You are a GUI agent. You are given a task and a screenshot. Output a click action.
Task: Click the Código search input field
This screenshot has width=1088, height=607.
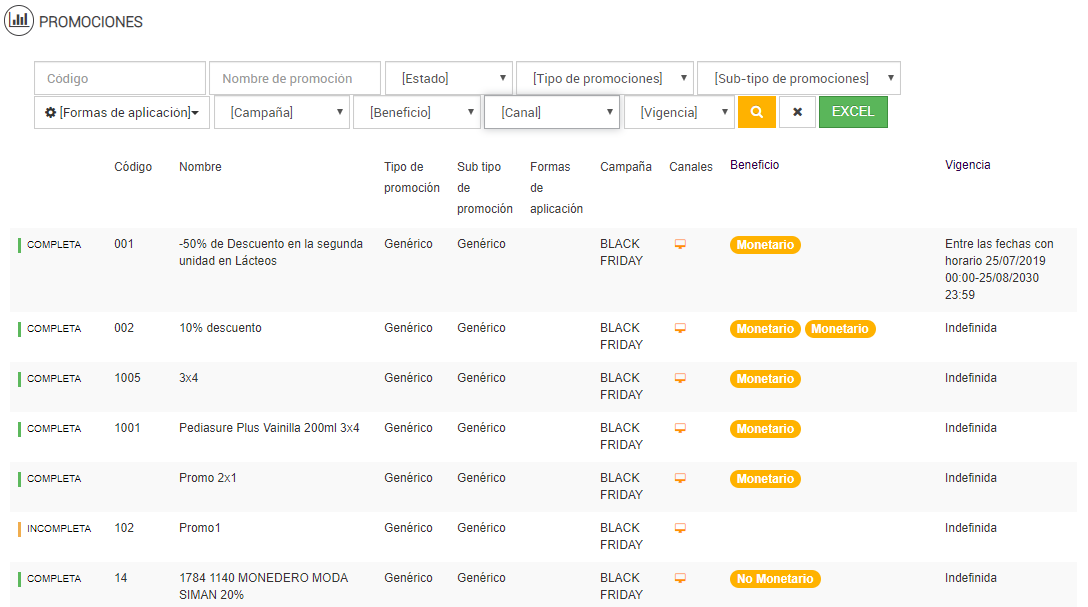tap(120, 78)
